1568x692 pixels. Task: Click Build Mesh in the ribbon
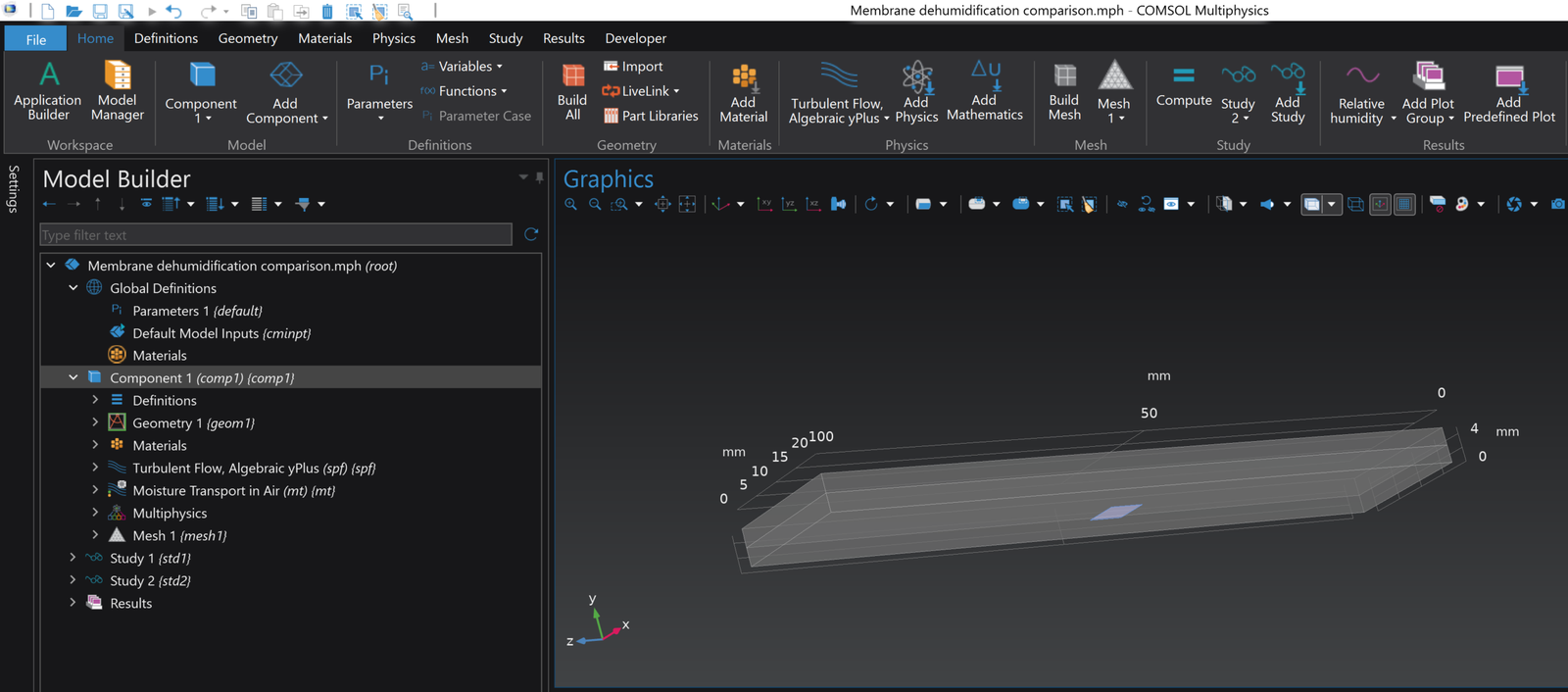[1063, 92]
